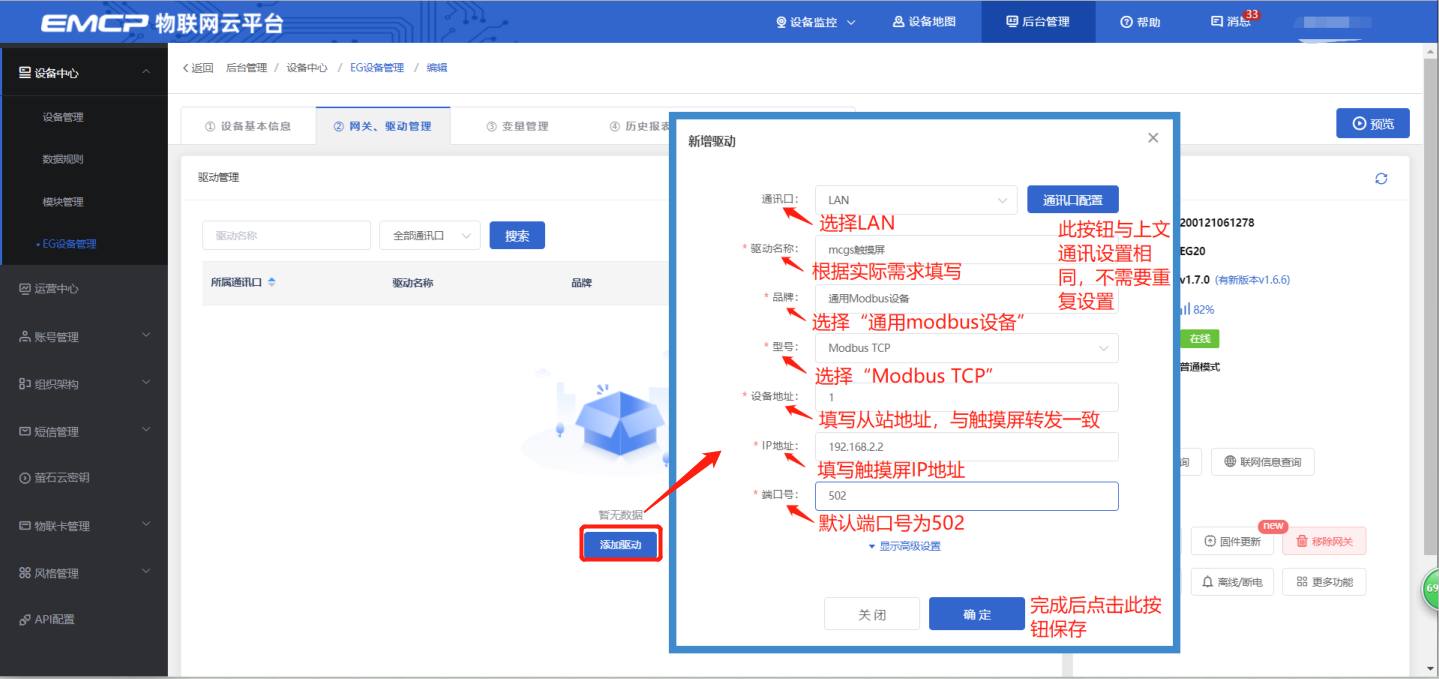Sort by 所属通讯口 column sort icon
The width and height of the screenshot is (1439, 679).
(x=272, y=282)
